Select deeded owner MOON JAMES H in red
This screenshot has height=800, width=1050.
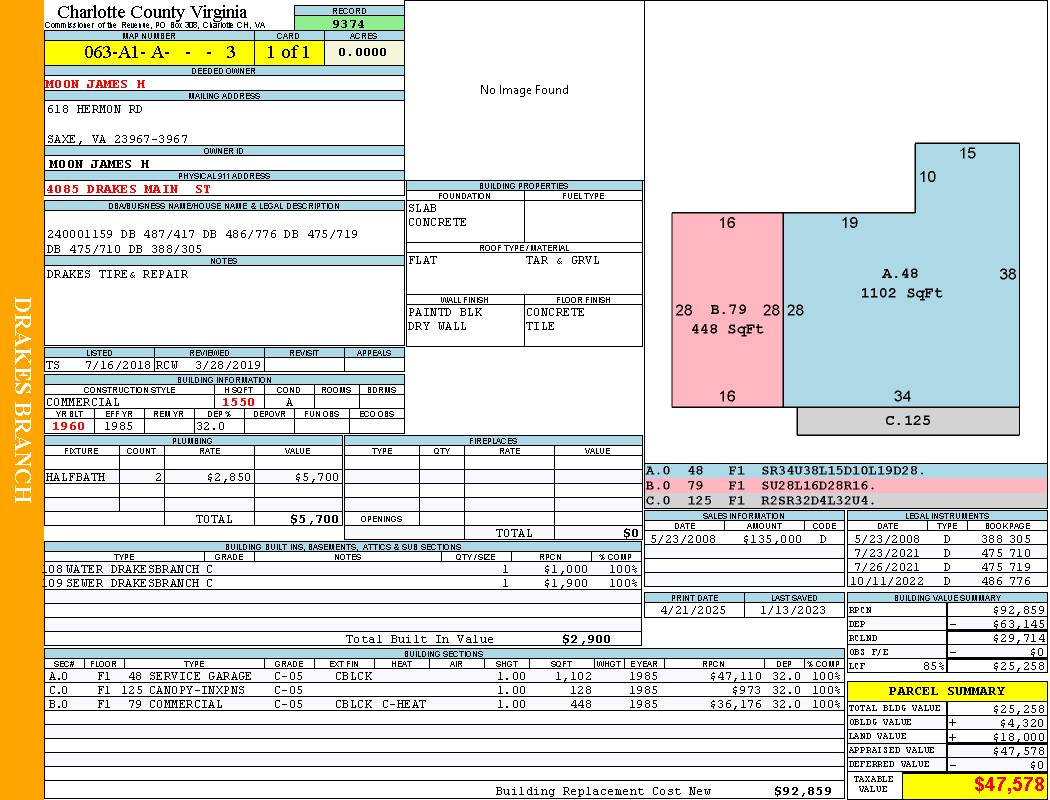click(95, 84)
